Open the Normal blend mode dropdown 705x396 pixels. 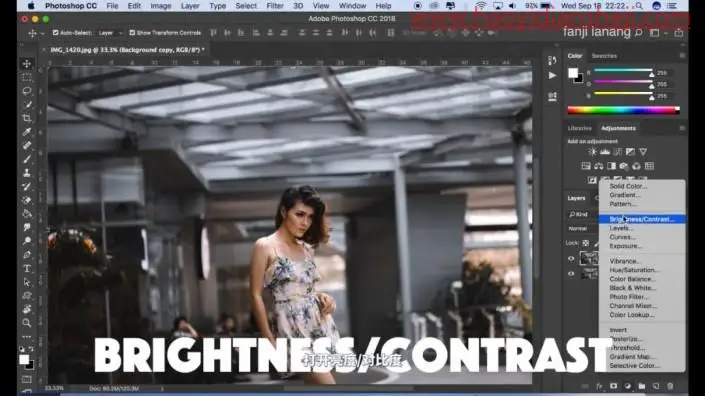coord(583,228)
